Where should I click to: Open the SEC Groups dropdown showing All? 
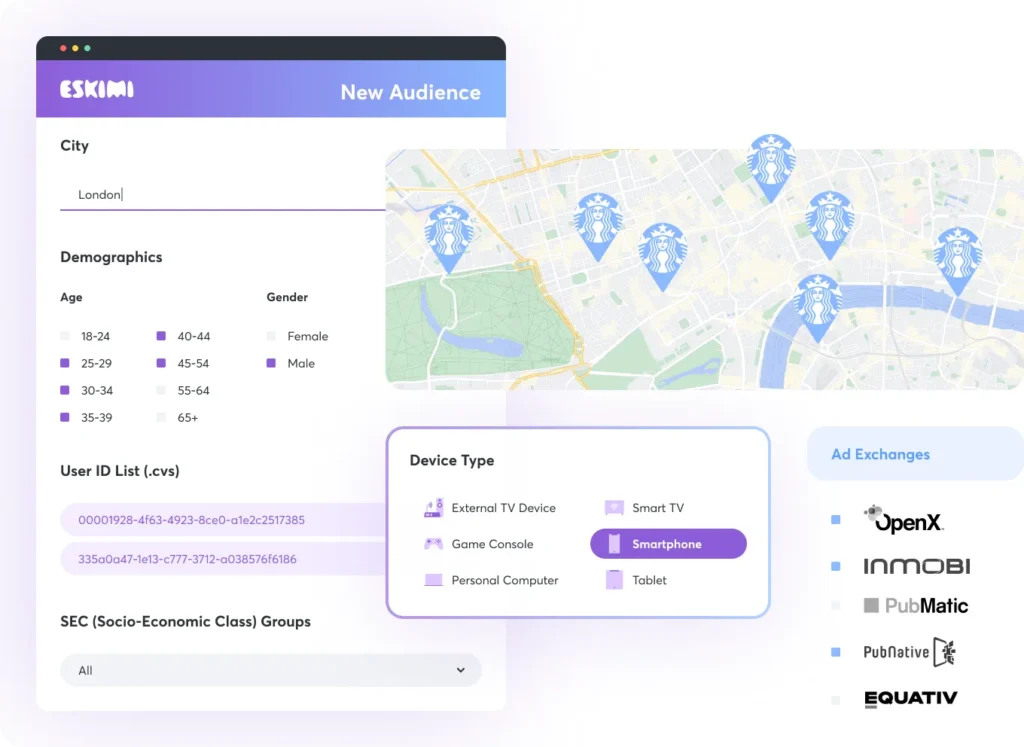pos(271,670)
